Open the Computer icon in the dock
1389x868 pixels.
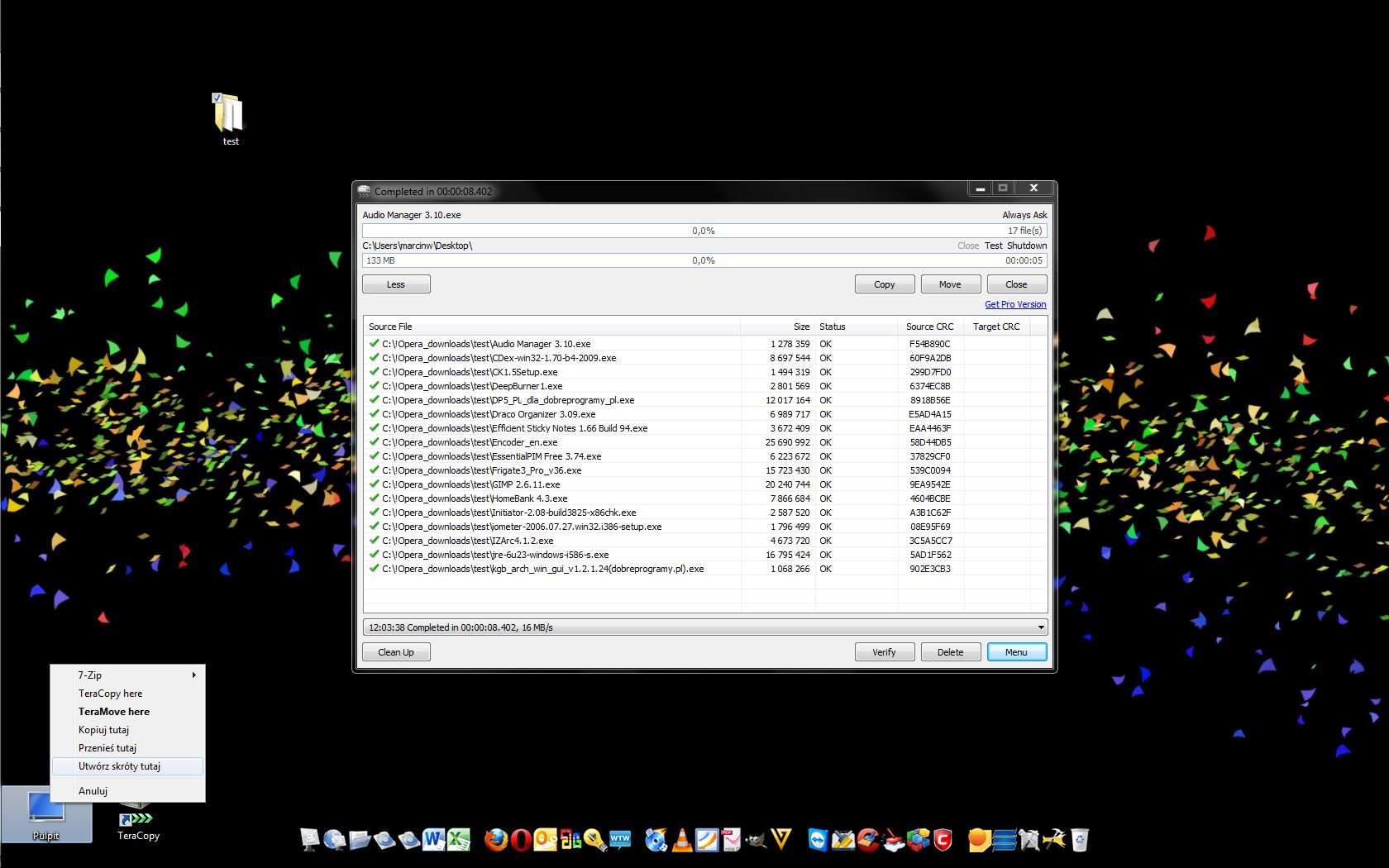point(309,840)
